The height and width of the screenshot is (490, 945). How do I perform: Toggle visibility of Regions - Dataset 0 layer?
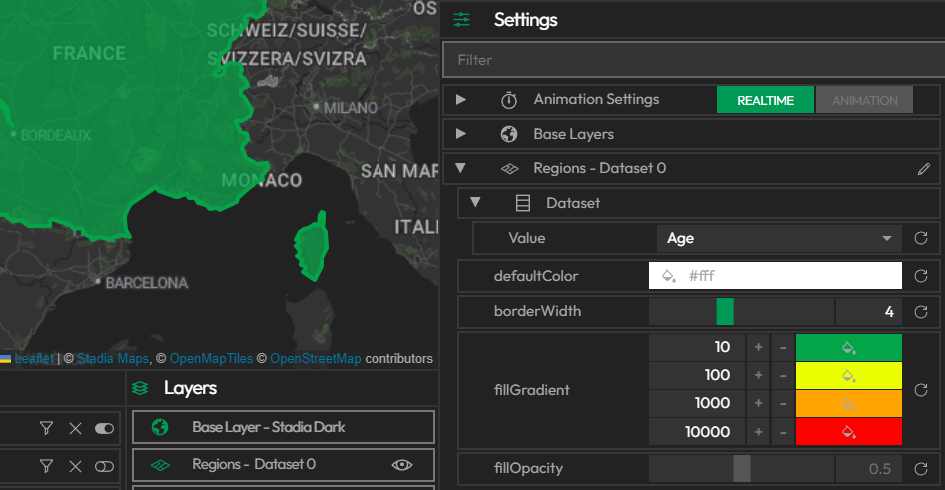tap(402, 465)
